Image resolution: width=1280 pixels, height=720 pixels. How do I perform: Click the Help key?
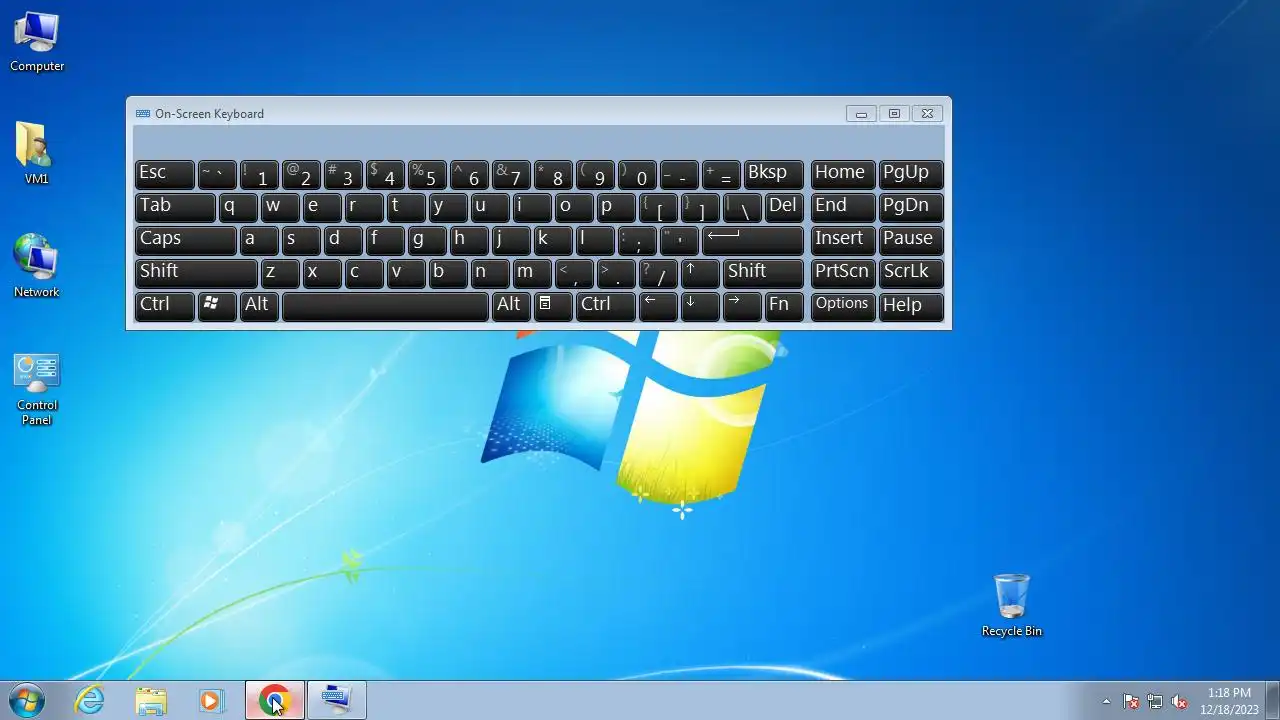911,306
